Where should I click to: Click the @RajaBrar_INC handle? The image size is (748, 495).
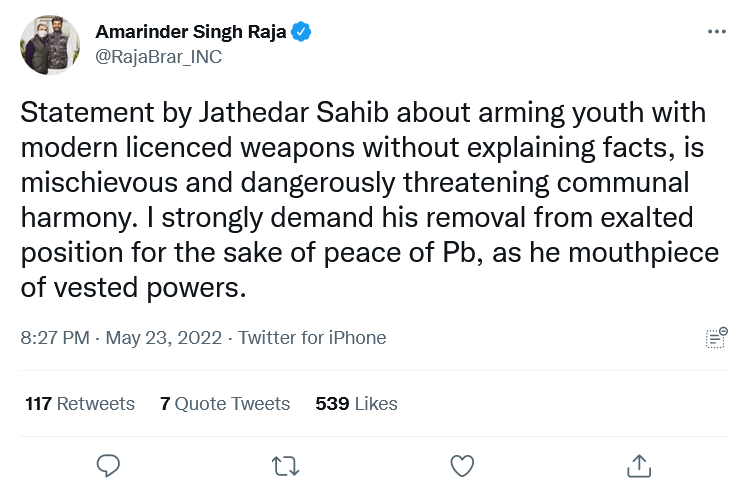tap(158, 57)
